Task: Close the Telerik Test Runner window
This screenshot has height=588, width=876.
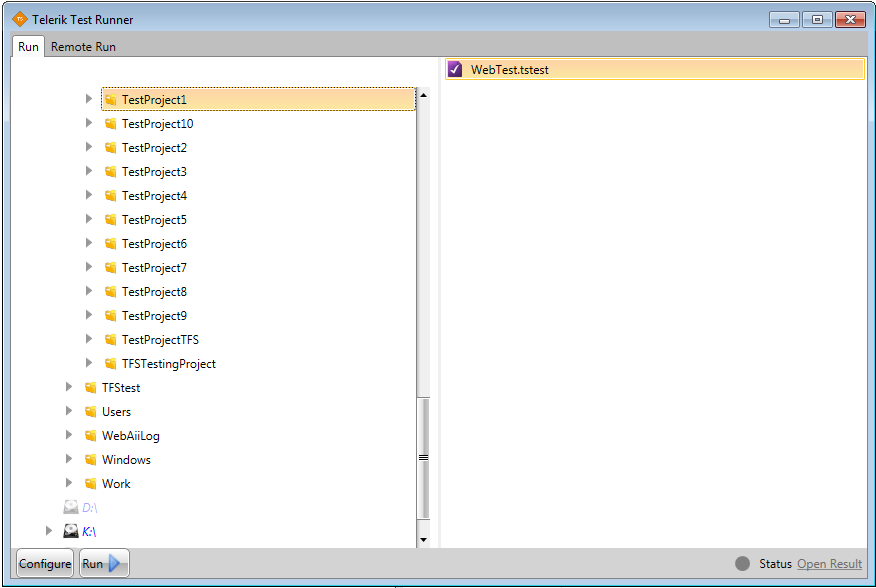Action: click(850, 20)
